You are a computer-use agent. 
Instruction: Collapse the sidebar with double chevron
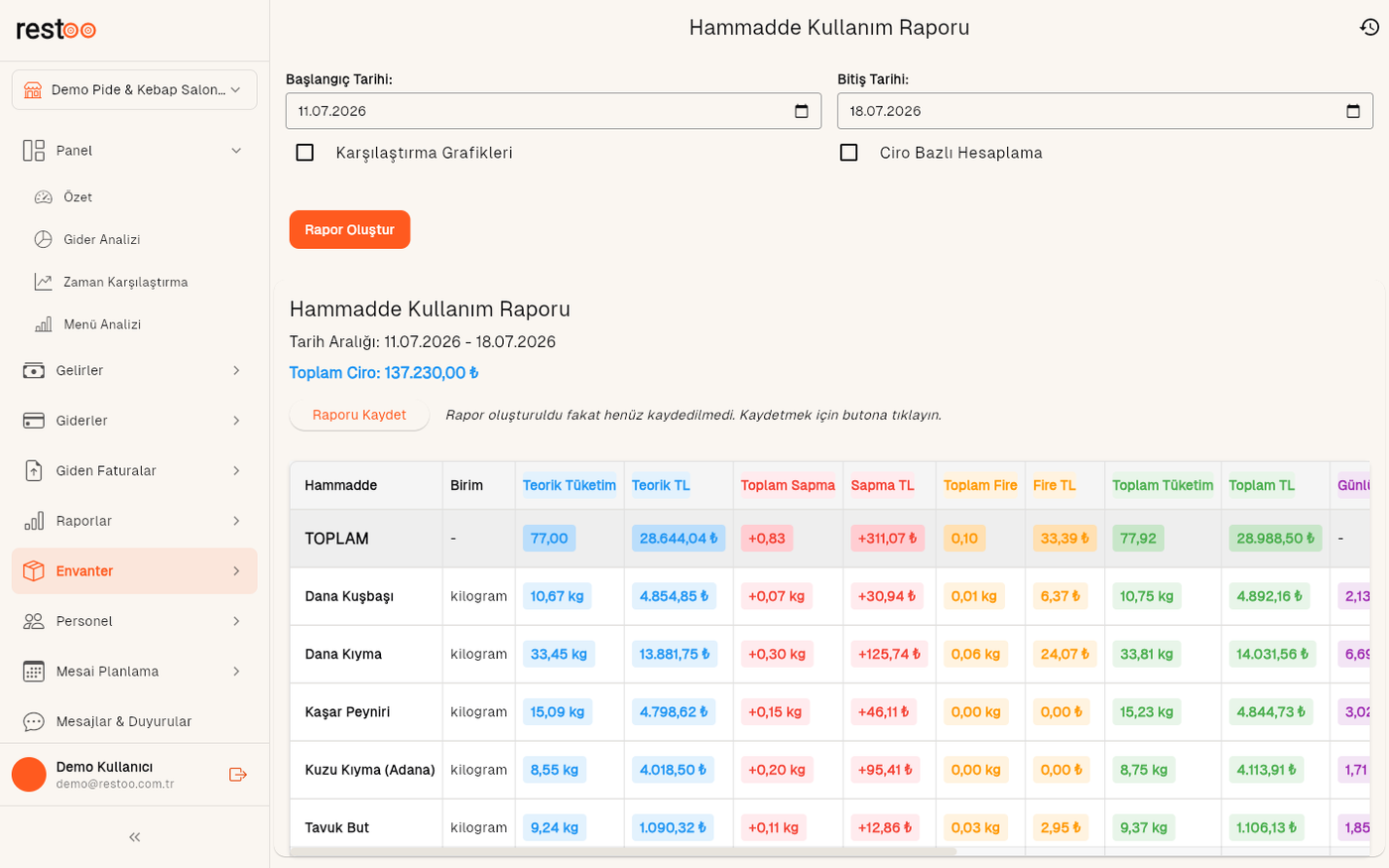point(135,837)
